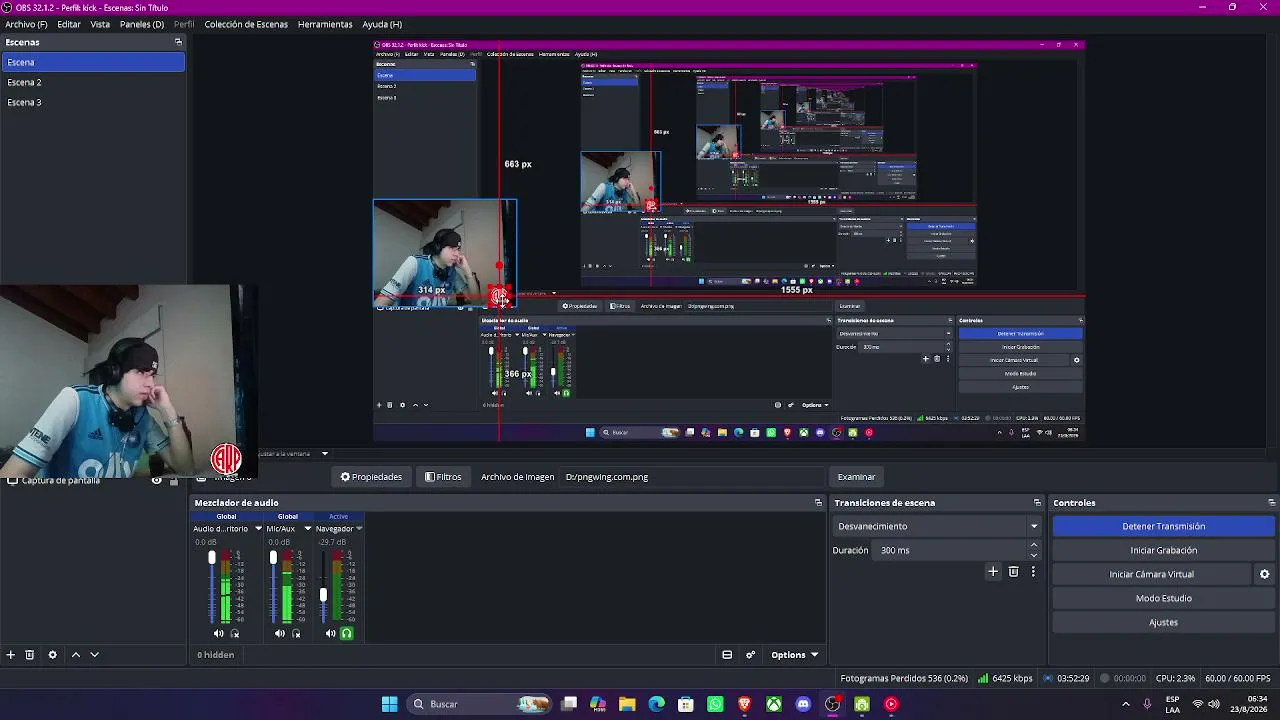Open Task View on the taskbar
The image size is (1280, 720).
click(x=569, y=704)
